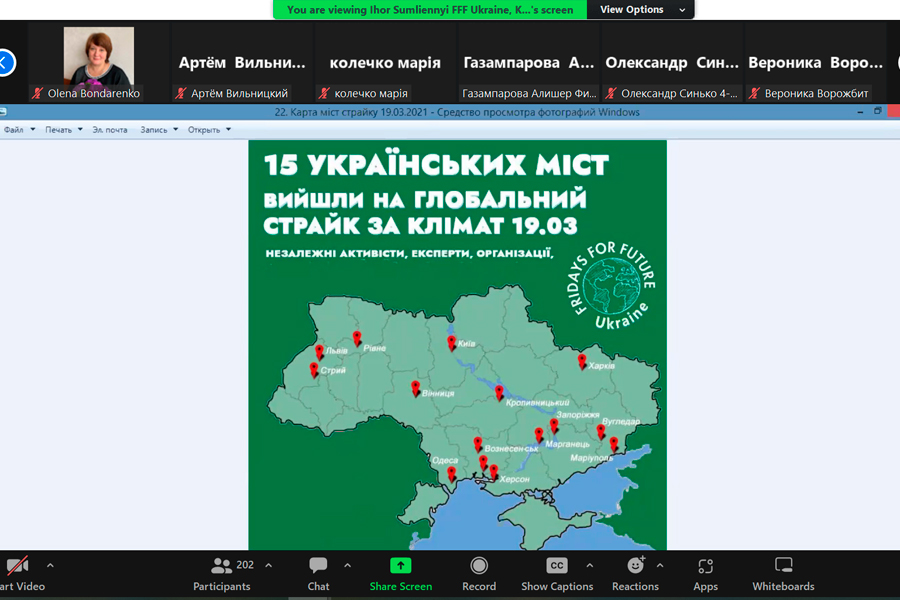
Task: Start recording with the Record icon
Action: point(479,566)
